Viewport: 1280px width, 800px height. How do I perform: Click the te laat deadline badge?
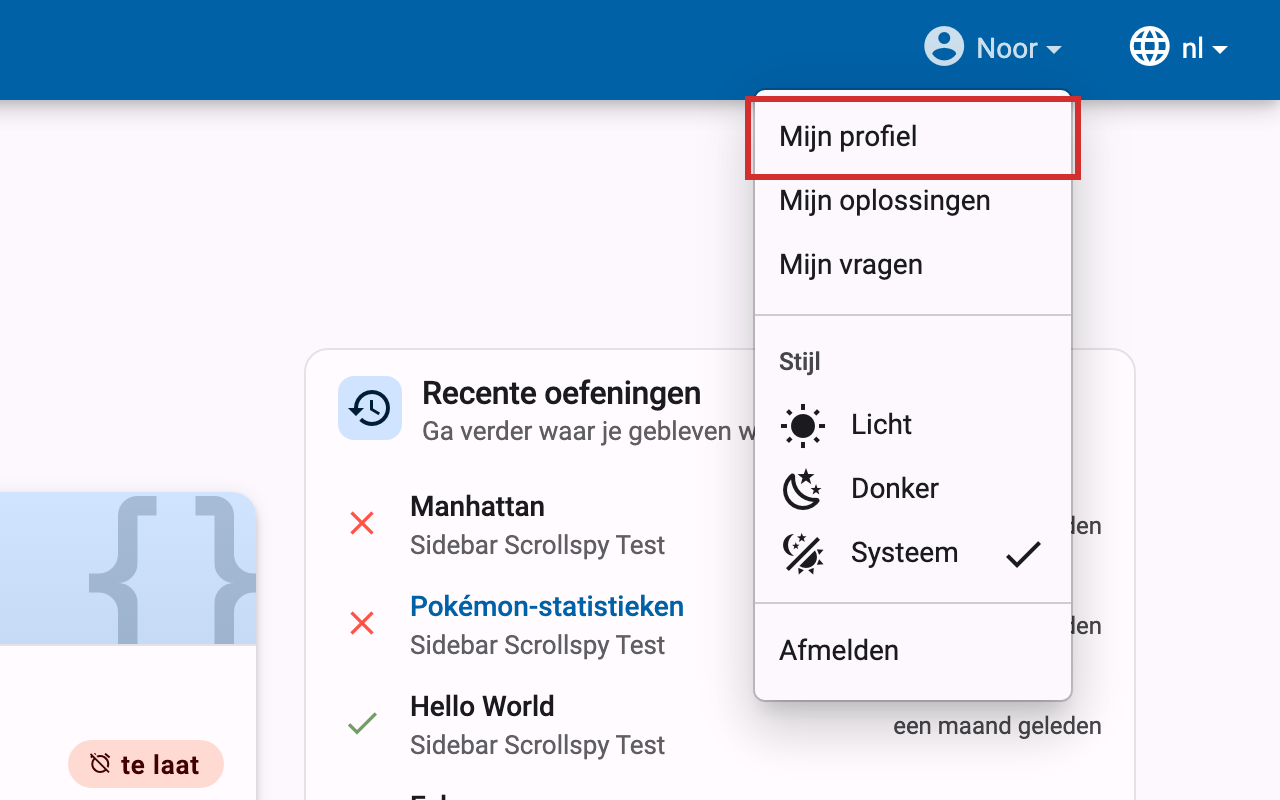tap(146, 765)
